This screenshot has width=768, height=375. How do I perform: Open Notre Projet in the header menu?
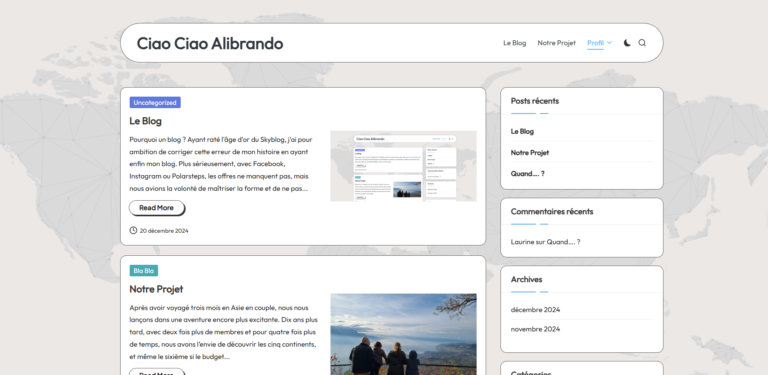556,43
